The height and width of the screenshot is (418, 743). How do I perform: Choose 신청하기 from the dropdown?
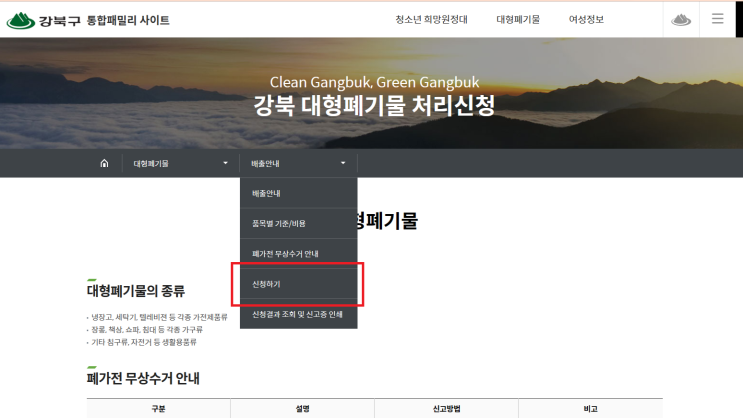(x=299, y=284)
